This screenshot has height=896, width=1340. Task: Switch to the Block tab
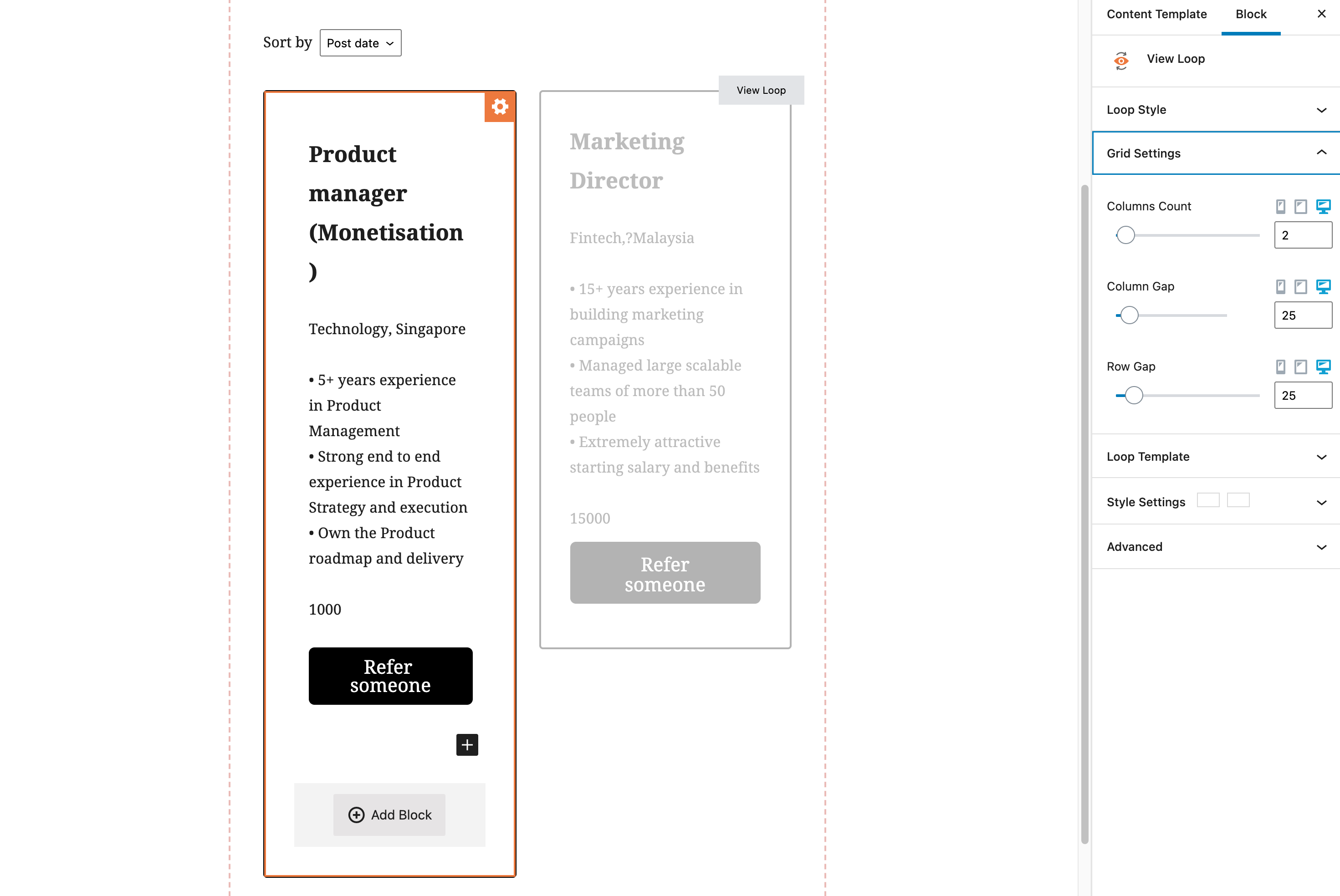[x=1251, y=14]
